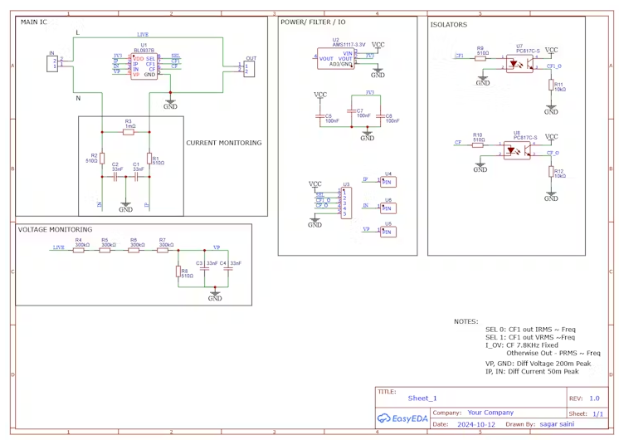Screen dimensions: 620x440
Task: Select resistor R9 near top optocoupler
Action: (481, 57)
